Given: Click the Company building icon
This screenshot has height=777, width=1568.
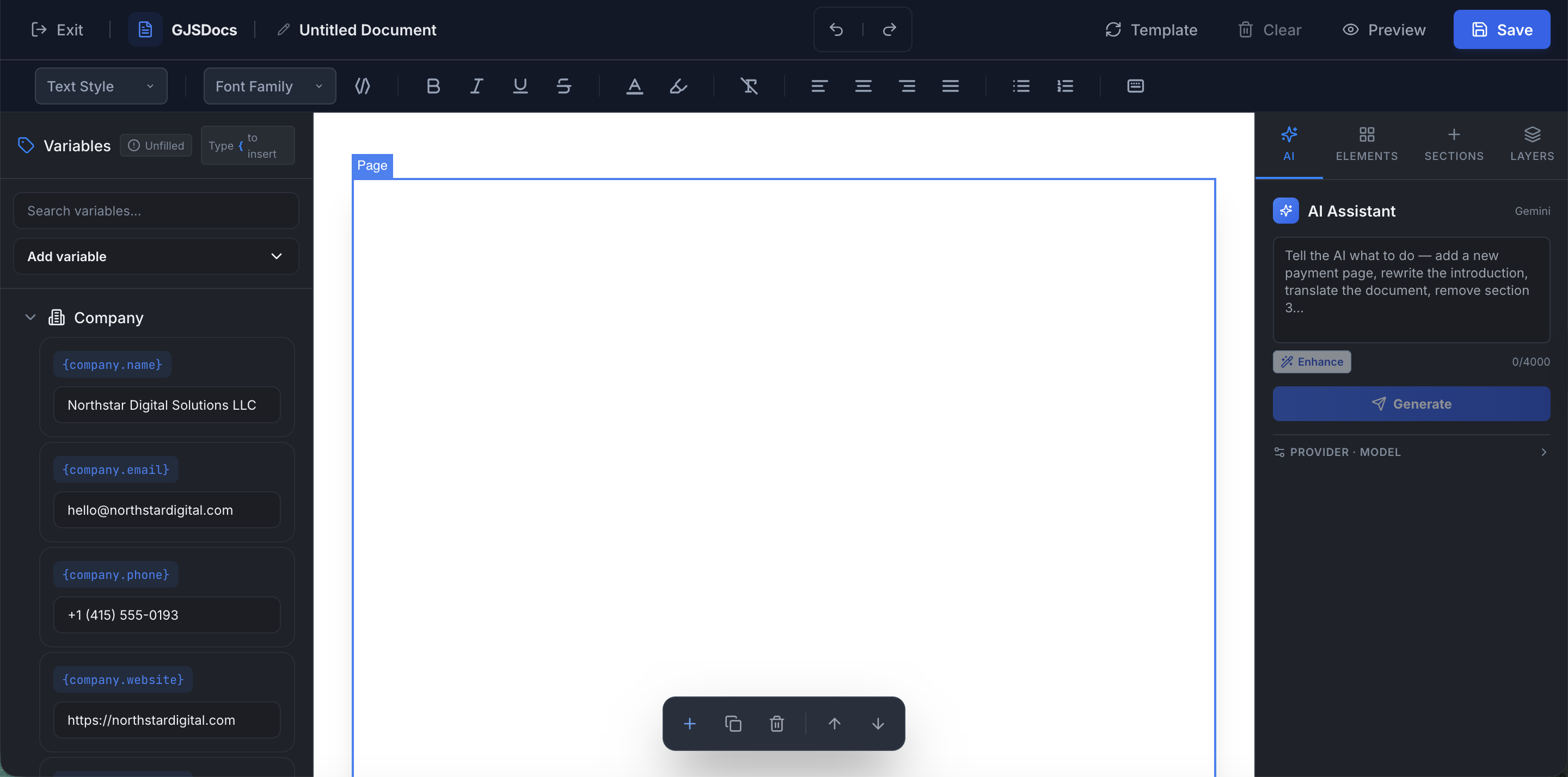Looking at the screenshot, I should pos(57,317).
